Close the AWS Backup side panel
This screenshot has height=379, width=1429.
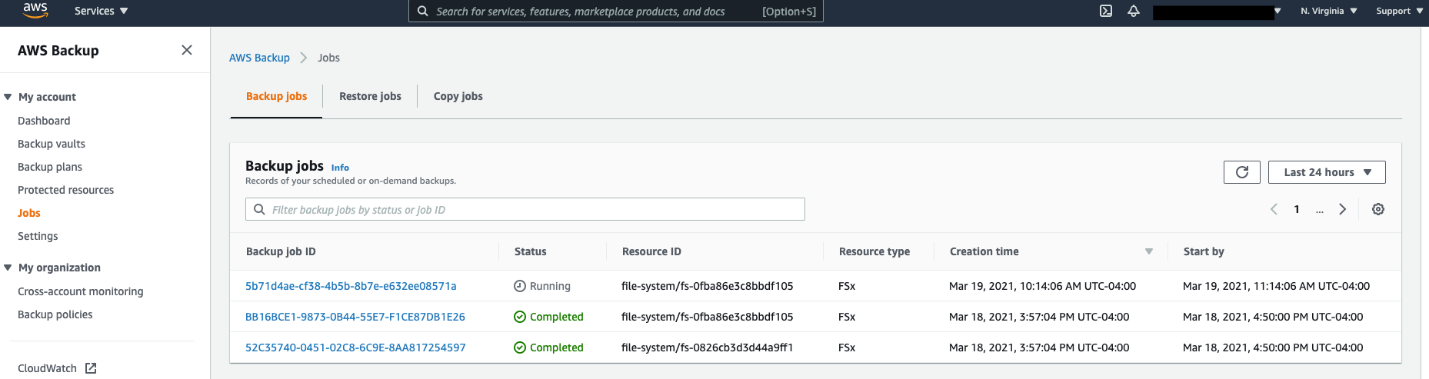pos(187,50)
